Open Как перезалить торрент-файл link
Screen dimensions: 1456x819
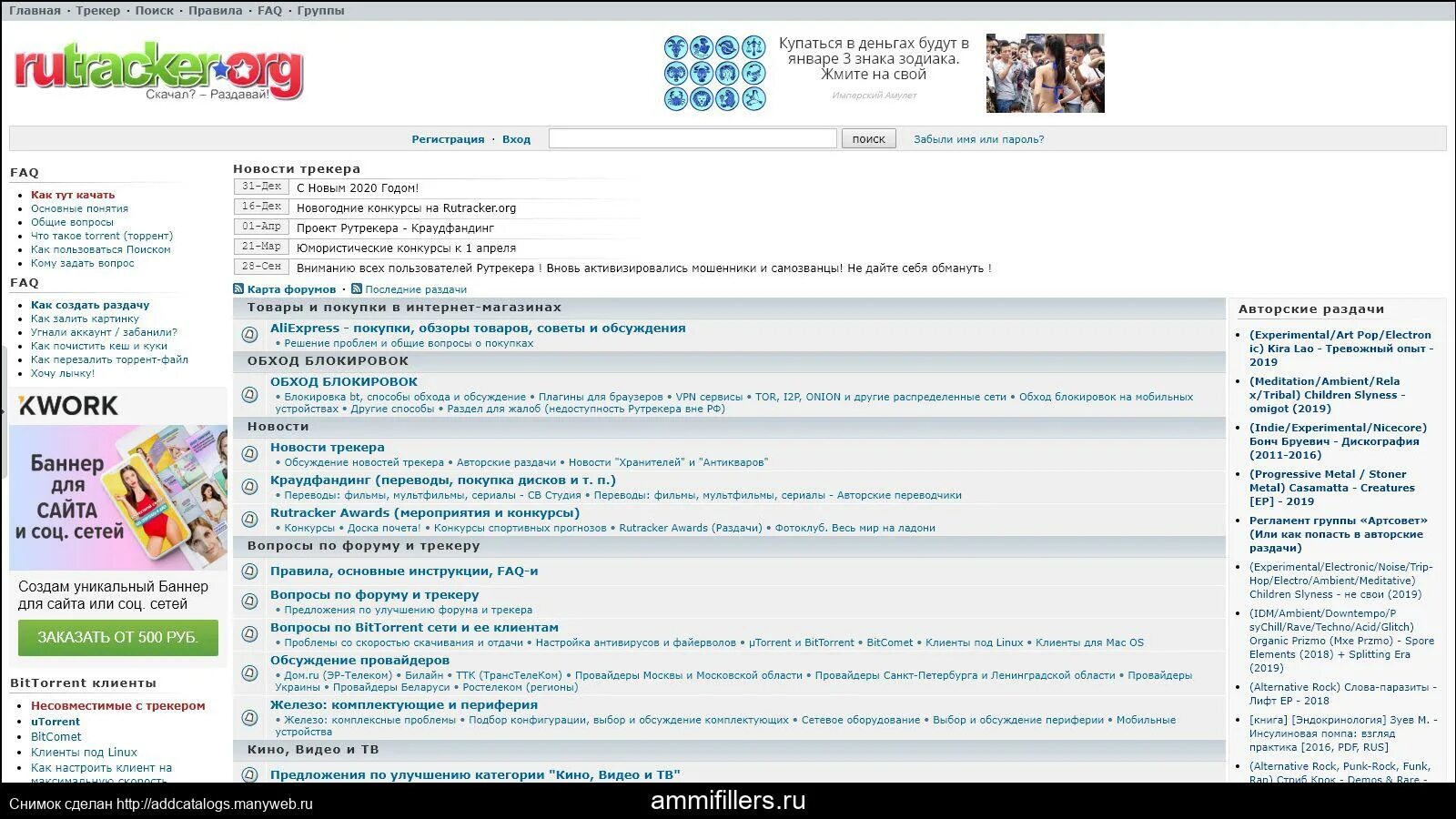(x=109, y=359)
